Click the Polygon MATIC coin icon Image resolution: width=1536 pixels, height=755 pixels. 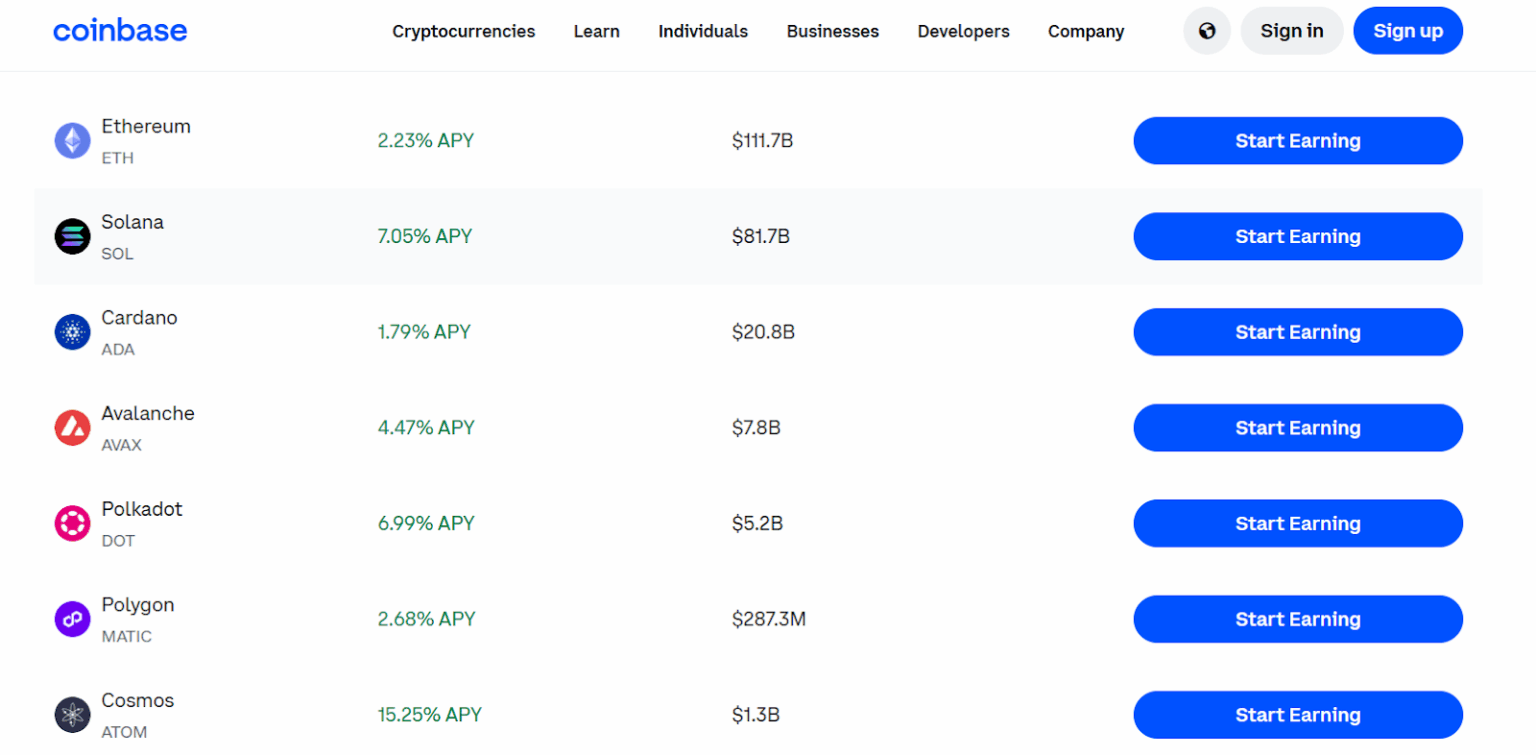tap(72, 619)
